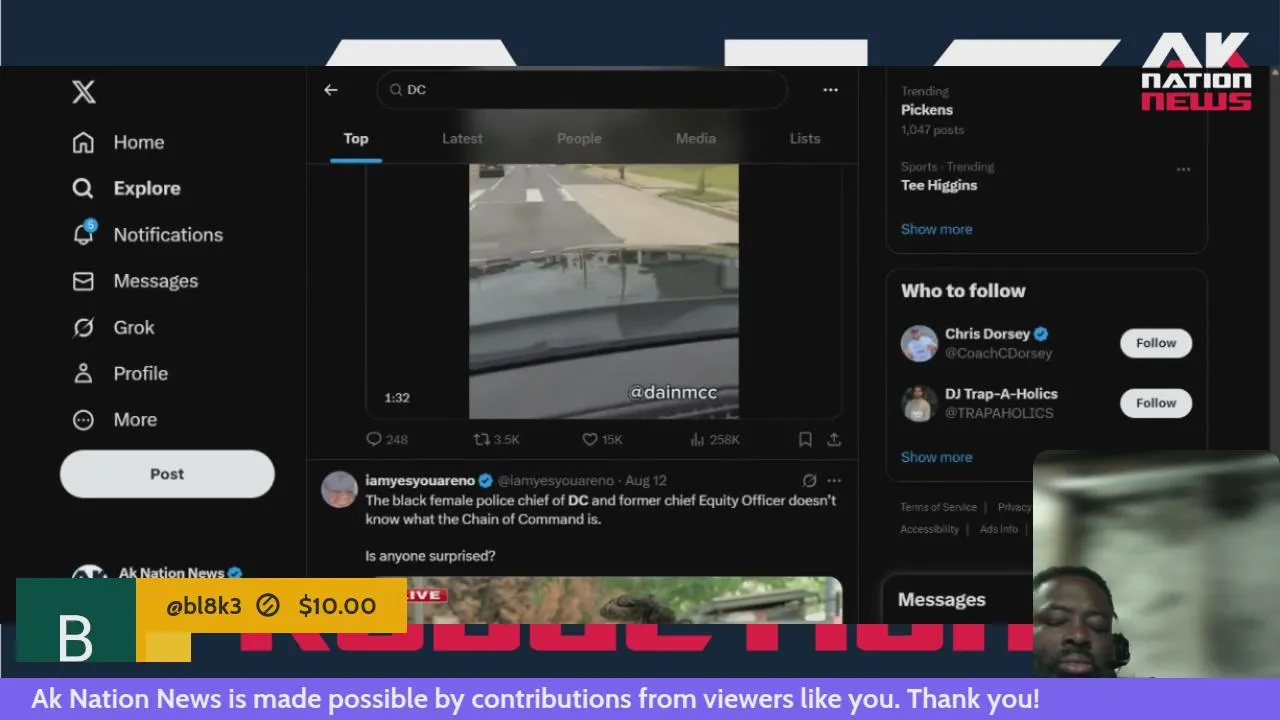Open the Home page icon
The height and width of the screenshot is (720, 1280).
(x=84, y=142)
